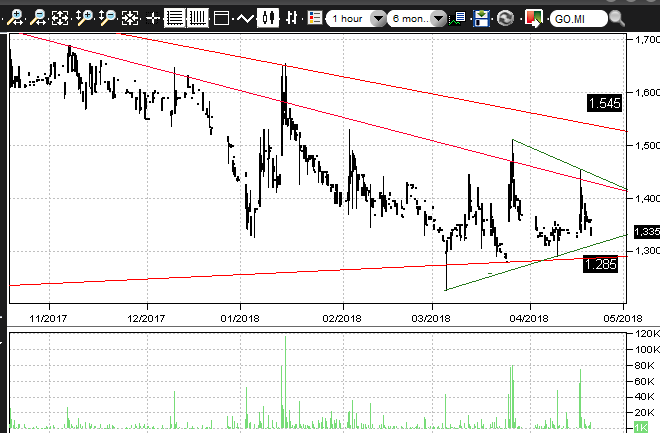Click the 1K volume indicator badge
The width and height of the screenshot is (660, 433).
(641, 428)
